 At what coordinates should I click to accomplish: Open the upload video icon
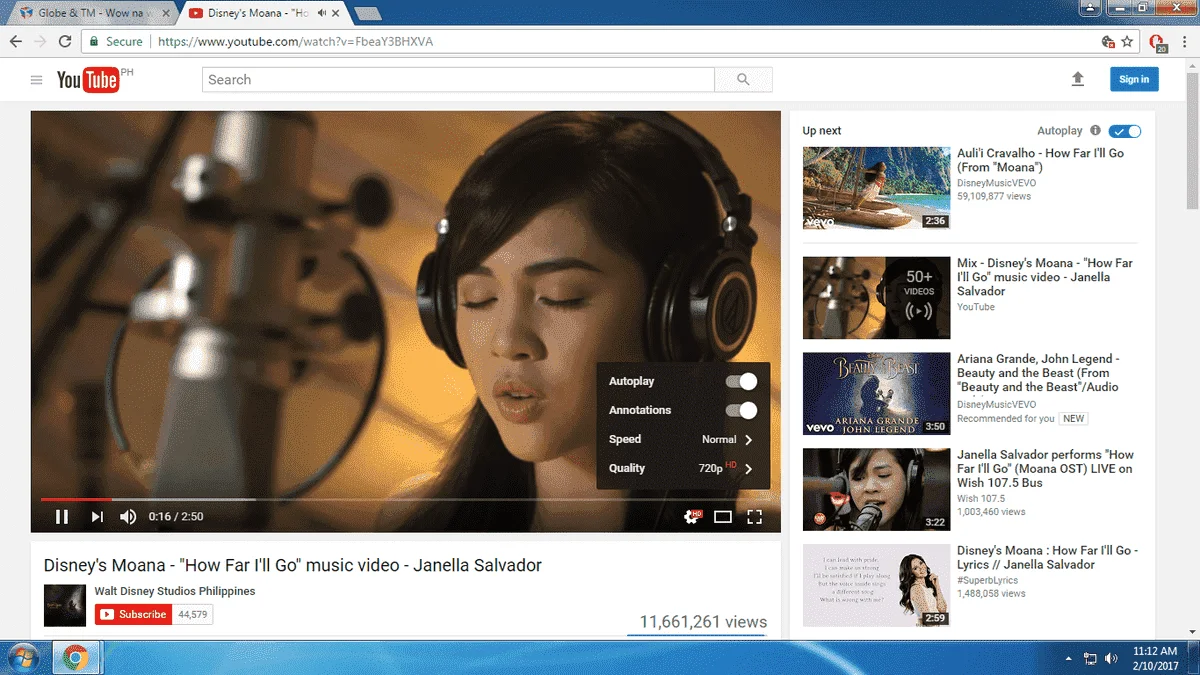tap(1077, 79)
